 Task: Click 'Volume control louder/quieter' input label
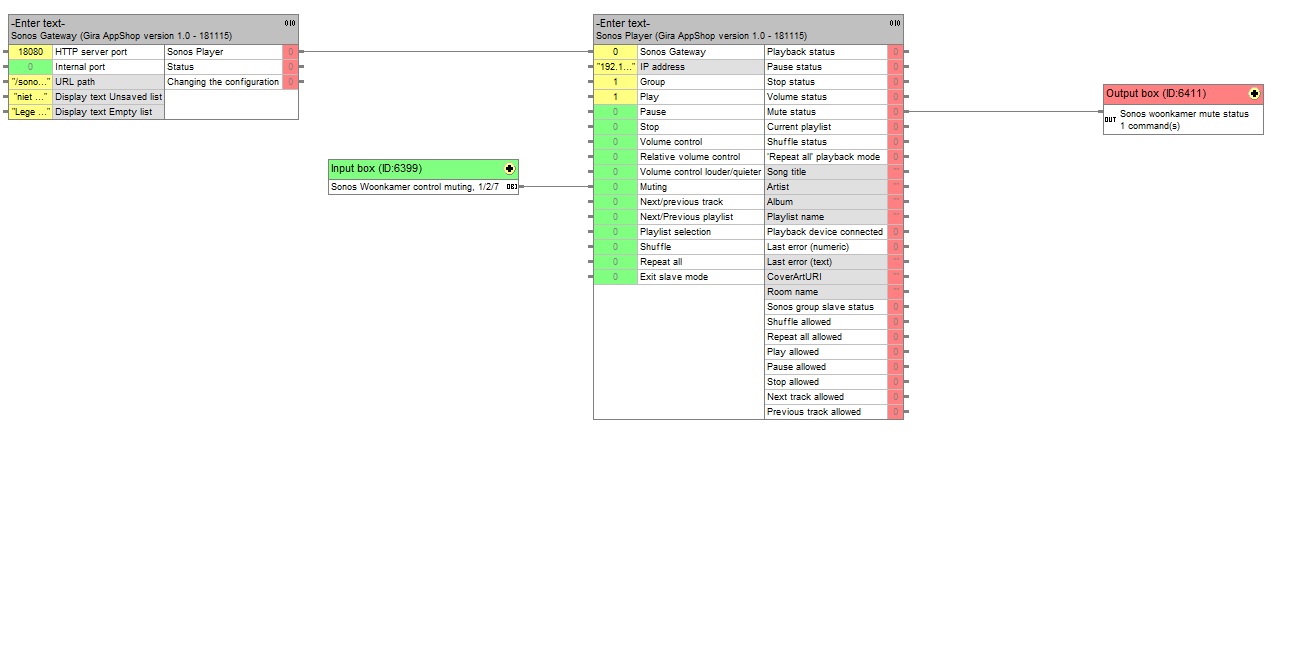[x=700, y=172]
